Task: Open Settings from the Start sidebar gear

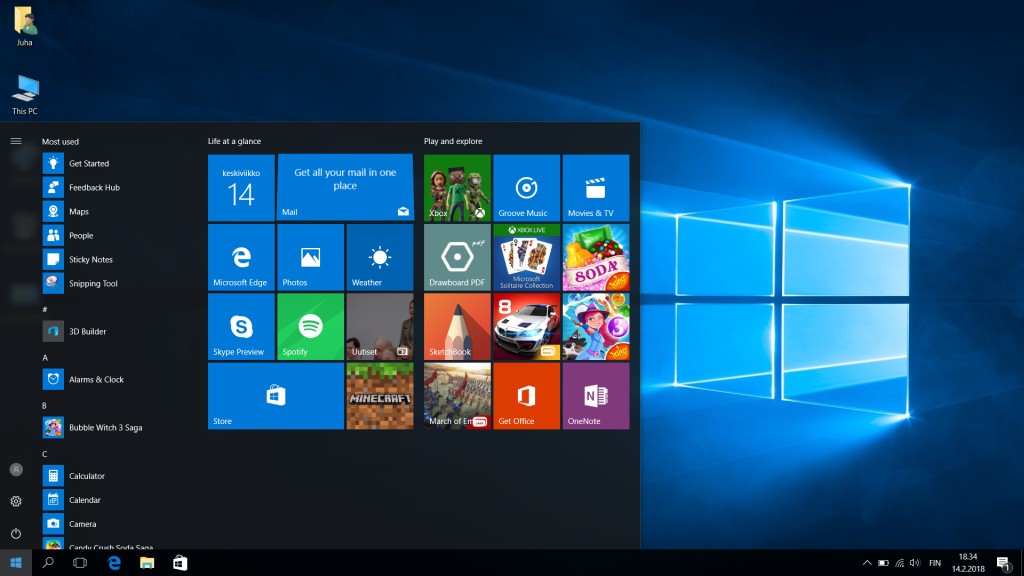Action: pos(16,501)
